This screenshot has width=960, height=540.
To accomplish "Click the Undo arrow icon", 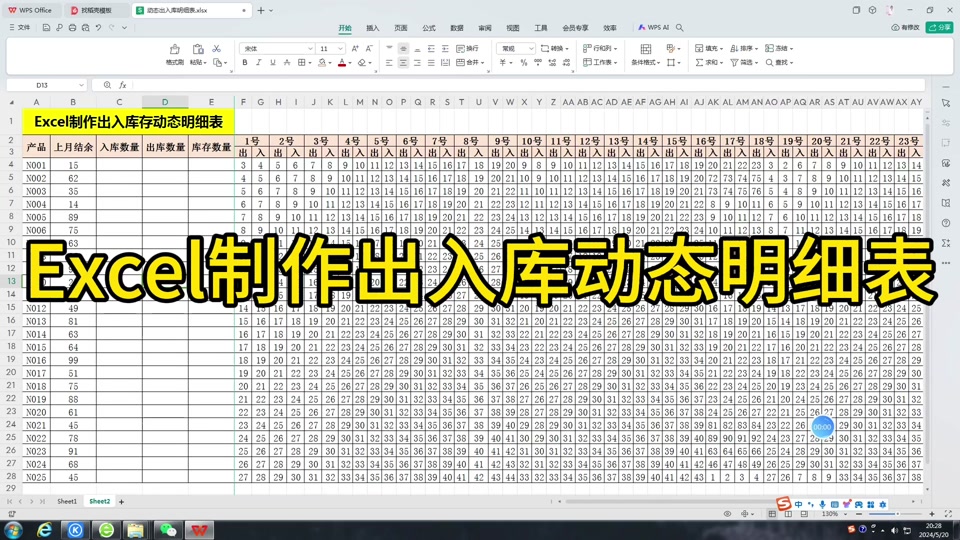I will click(98, 28).
